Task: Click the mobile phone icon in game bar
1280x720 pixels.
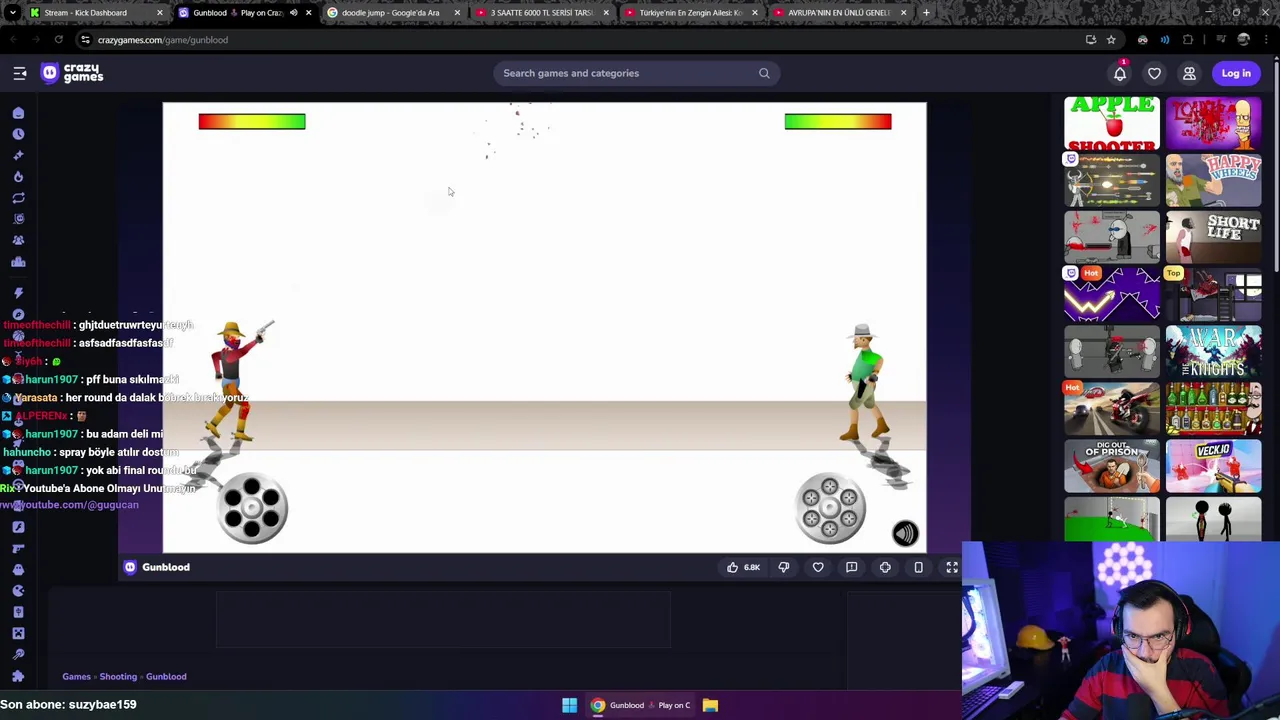Action: 918,567
